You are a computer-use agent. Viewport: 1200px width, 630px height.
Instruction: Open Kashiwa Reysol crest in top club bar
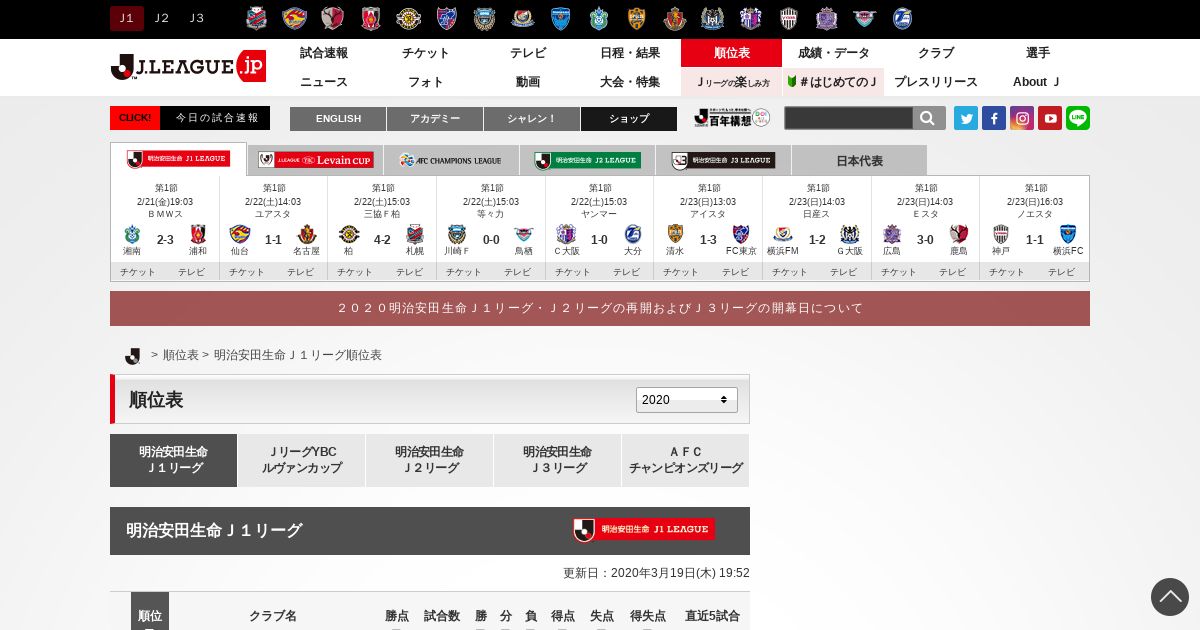pyautogui.click(x=409, y=18)
